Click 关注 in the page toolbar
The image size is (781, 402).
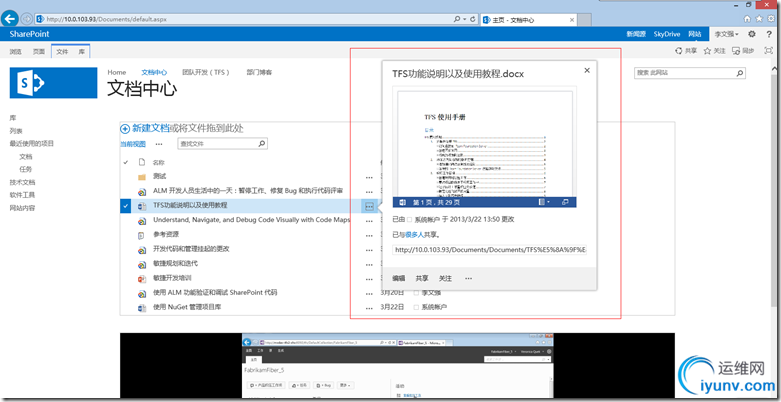tap(715, 51)
